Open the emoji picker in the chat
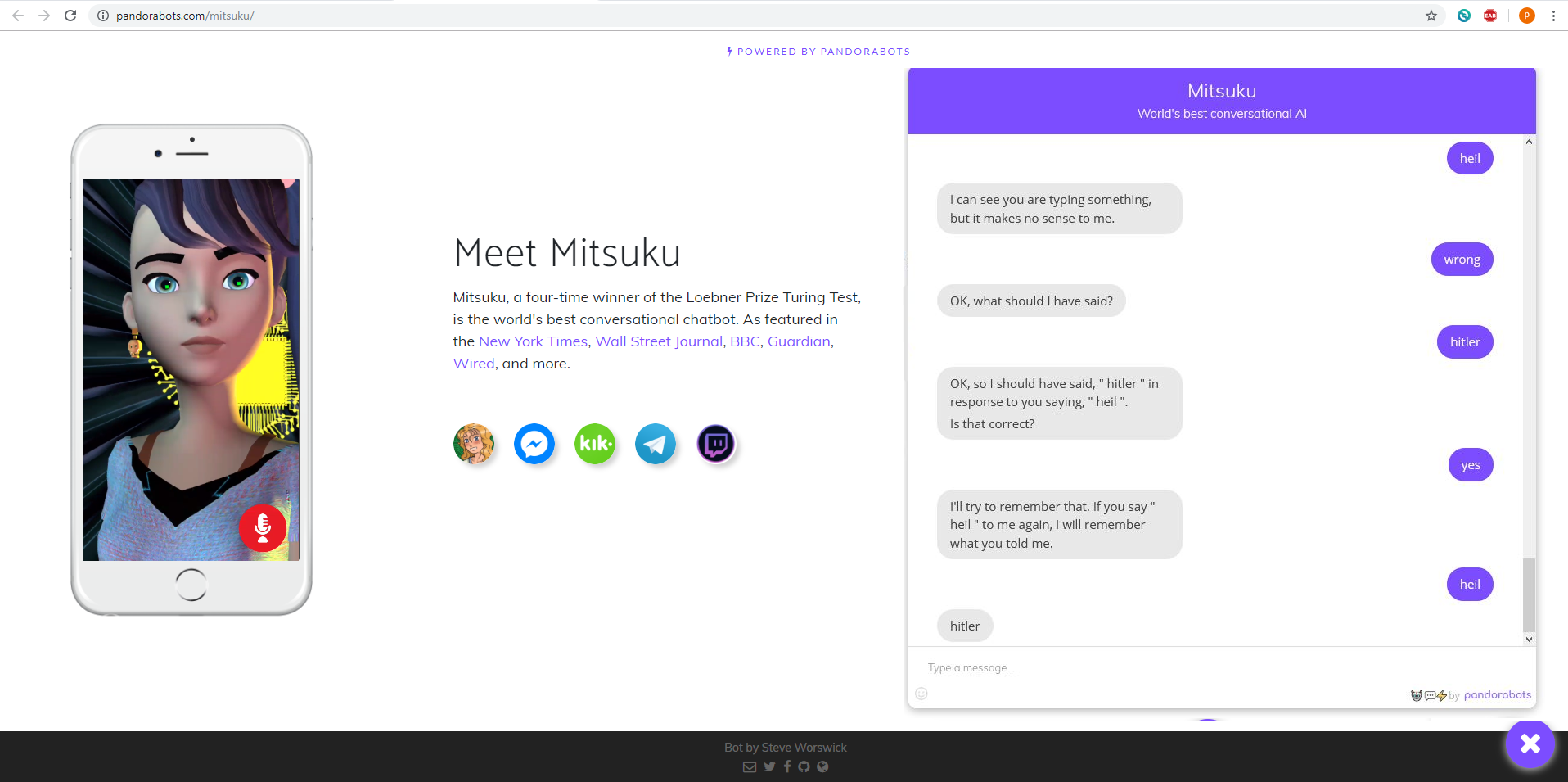The image size is (1568, 782). pyautogui.click(x=921, y=694)
